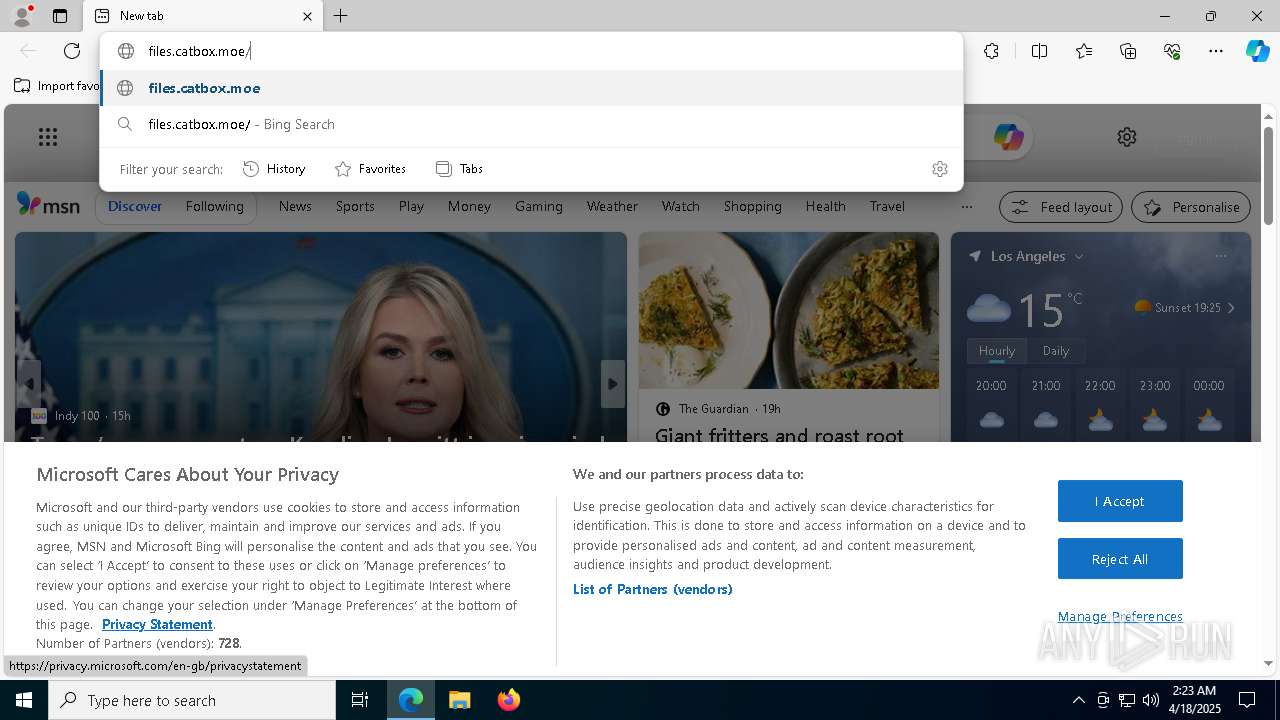
Task: Select the files.catbox.moe URL suggestion
Action: pos(531,88)
